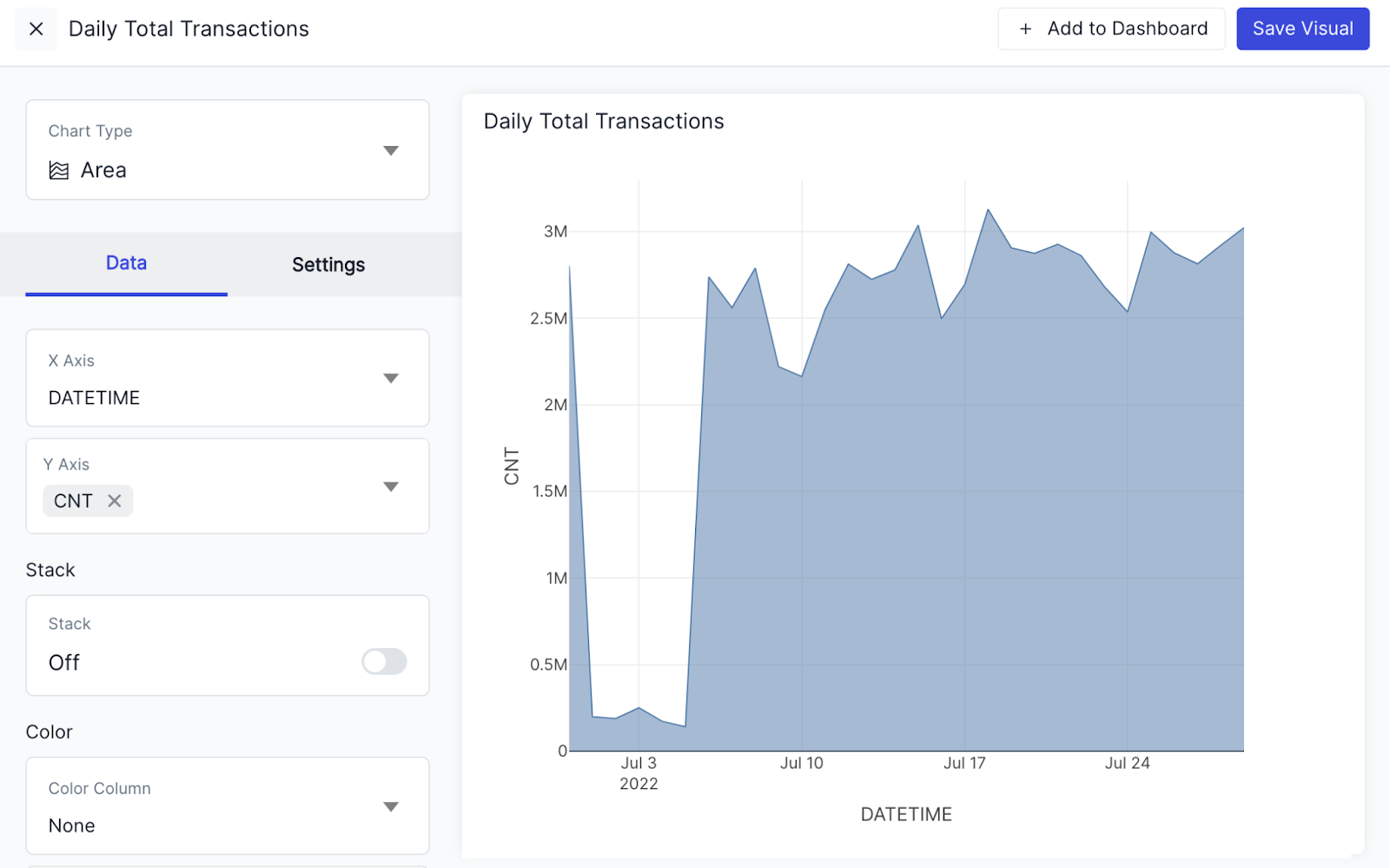Viewport: 1390px width, 868px height.
Task: Click the 1.5M y-axis tick label
Action: point(549,492)
